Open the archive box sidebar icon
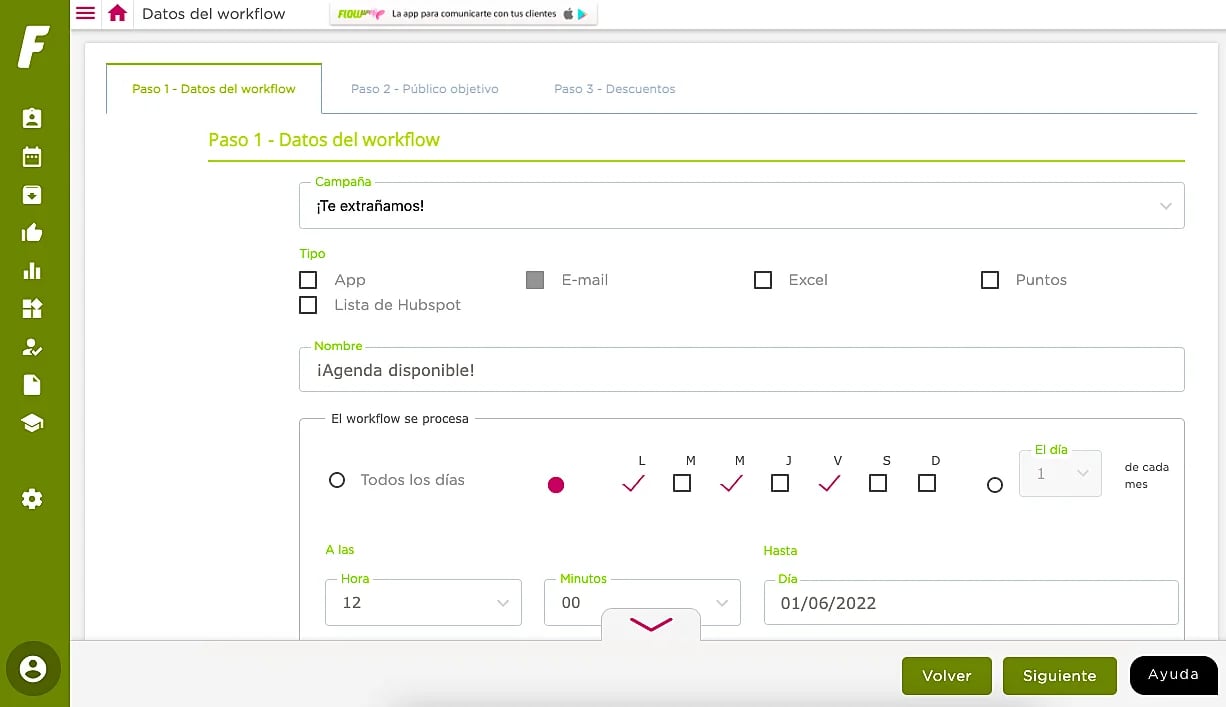1226x707 pixels. 32,194
